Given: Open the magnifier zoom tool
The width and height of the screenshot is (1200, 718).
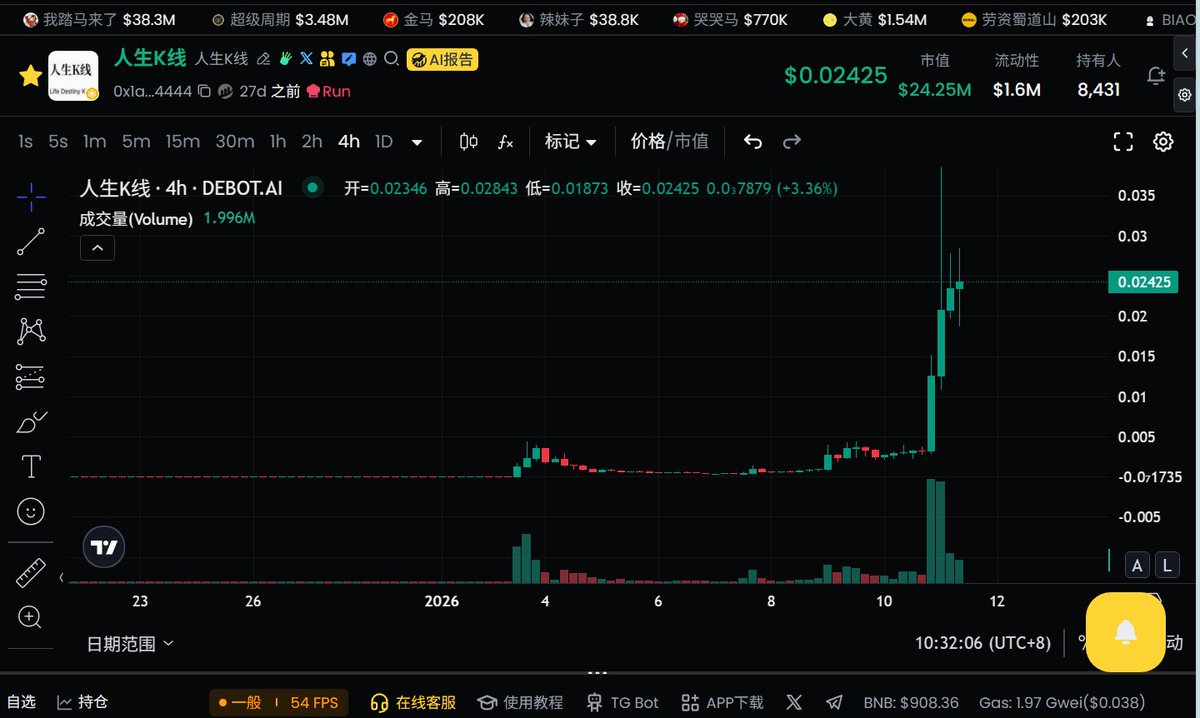Looking at the screenshot, I should click(x=30, y=617).
